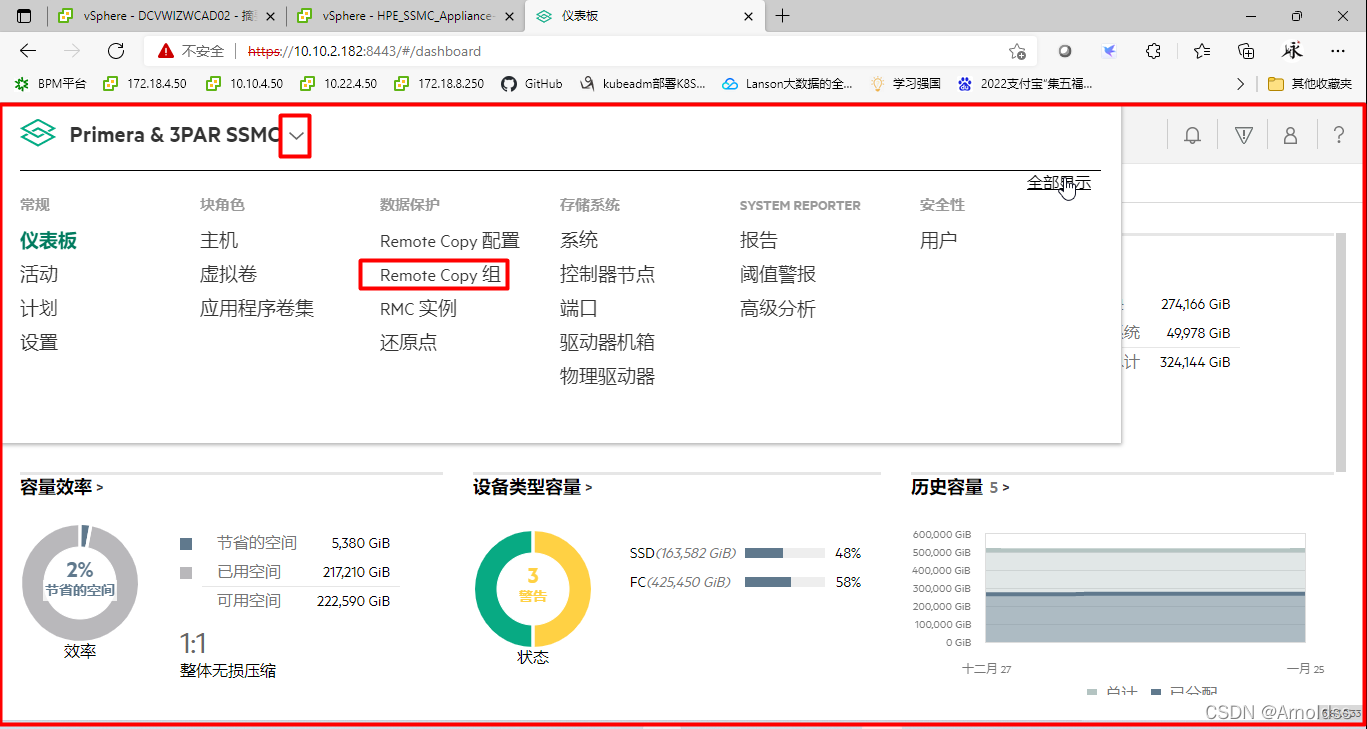Add page to favorites star icon
The image size is (1367, 729).
click(x=1017, y=51)
